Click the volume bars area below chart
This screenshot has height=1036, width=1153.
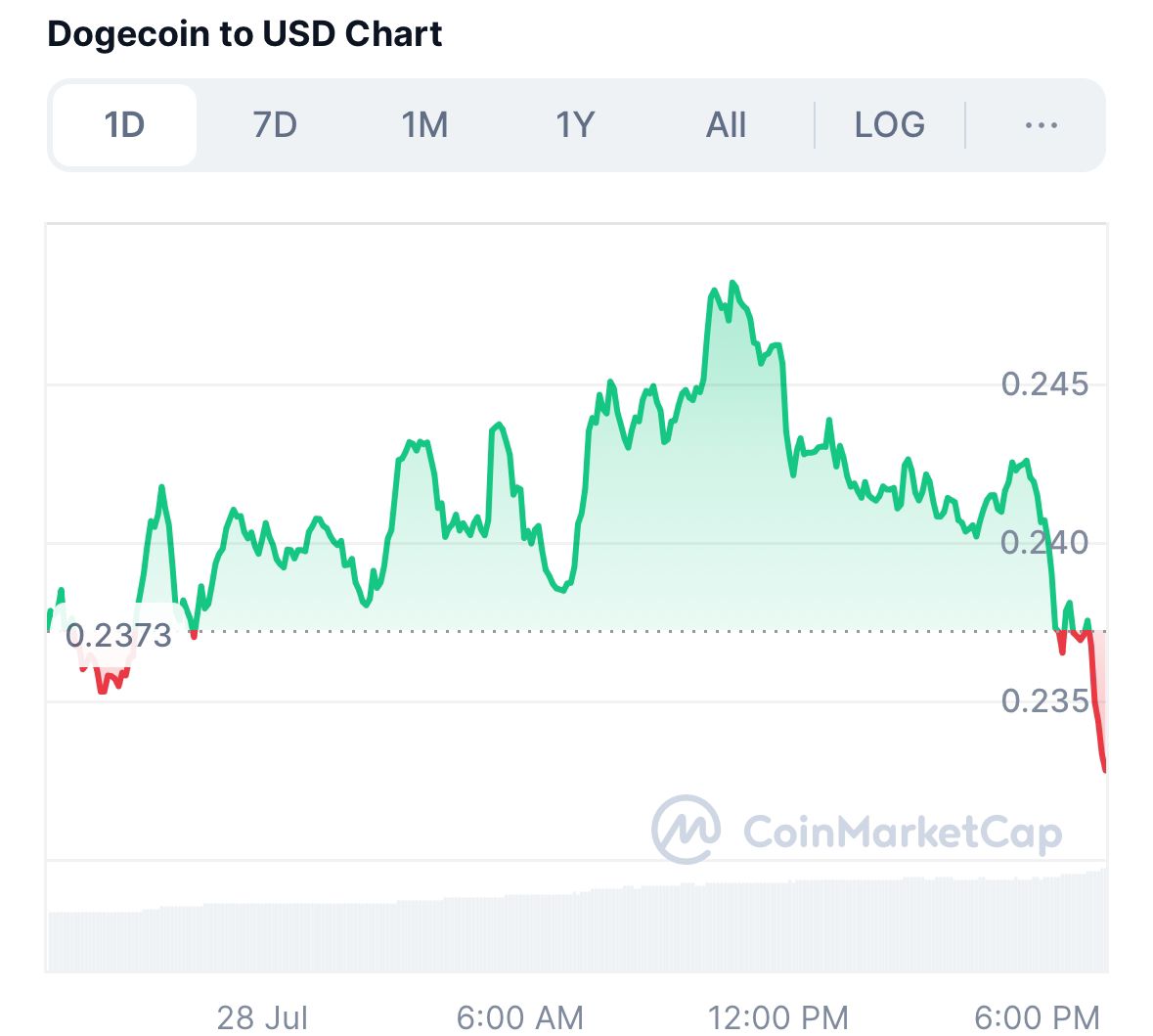pyautogui.click(x=577, y=928)
